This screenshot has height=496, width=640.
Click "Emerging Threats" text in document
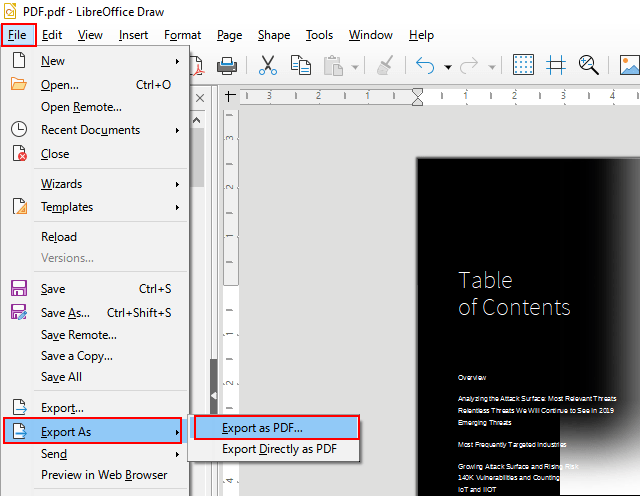click(484, 422)
